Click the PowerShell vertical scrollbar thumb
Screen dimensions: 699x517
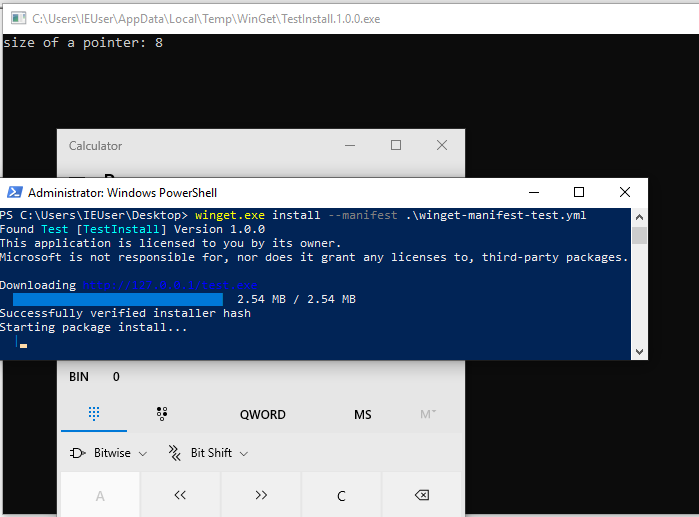click(x=639, y=235)
